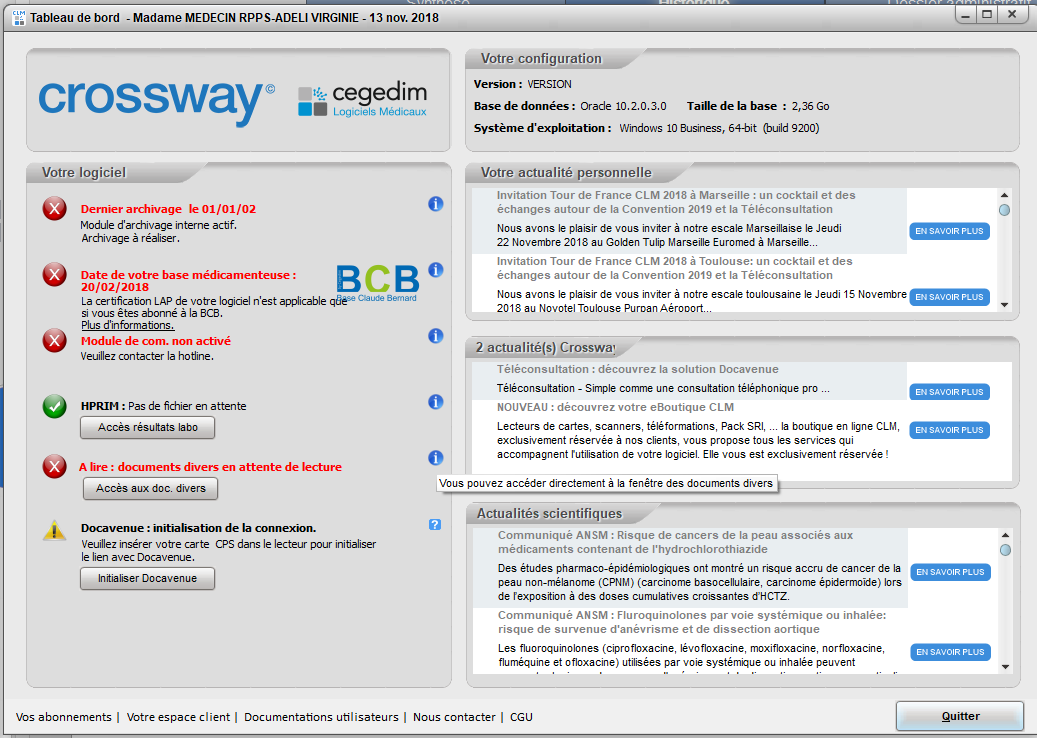Open the info icon for the HPRIM row
Image resolution: width=1037 pixels, height=738 pixels.
pyautogui.click(x=435, y=402)
